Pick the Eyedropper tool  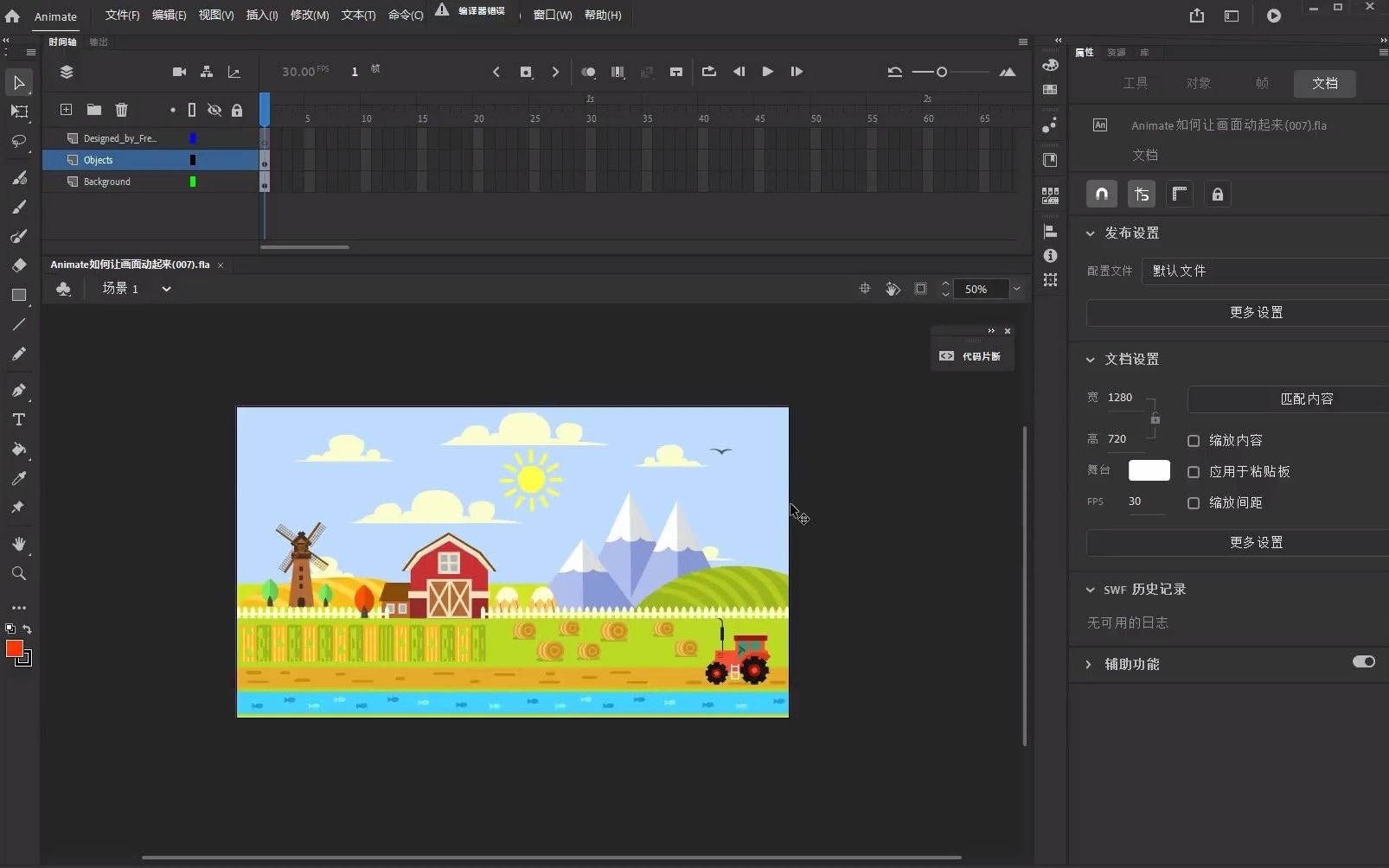18,478
